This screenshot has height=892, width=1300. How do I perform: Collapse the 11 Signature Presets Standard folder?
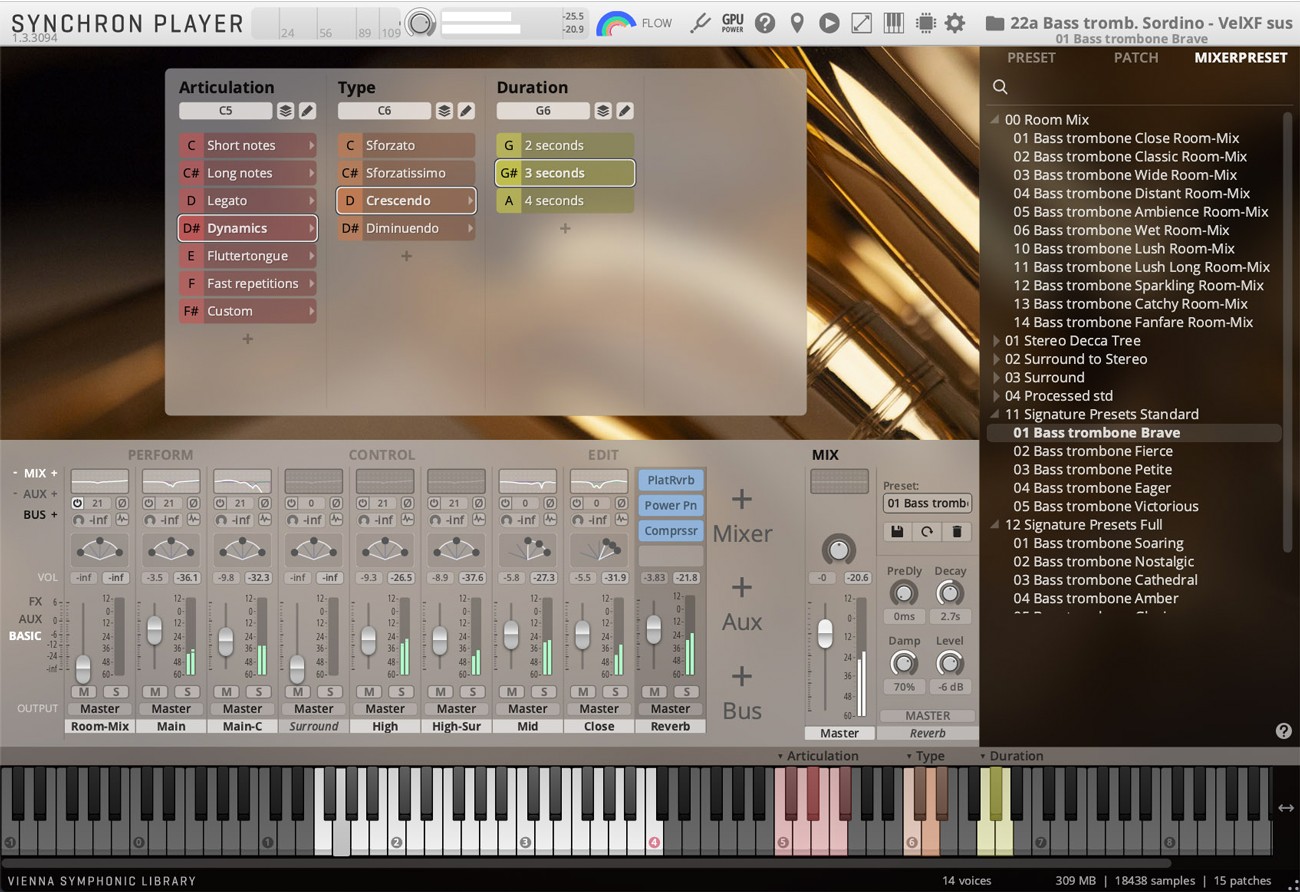(x=995, y=415)
